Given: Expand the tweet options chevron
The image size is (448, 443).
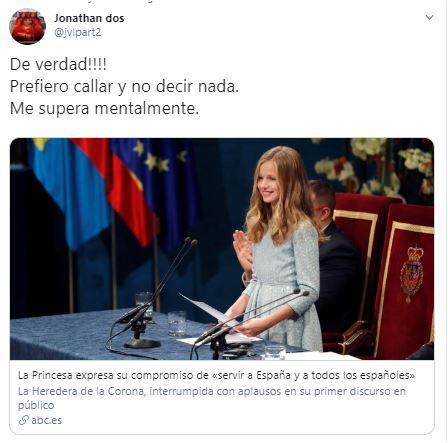Looking at the screenshot, I should point(430,17).
